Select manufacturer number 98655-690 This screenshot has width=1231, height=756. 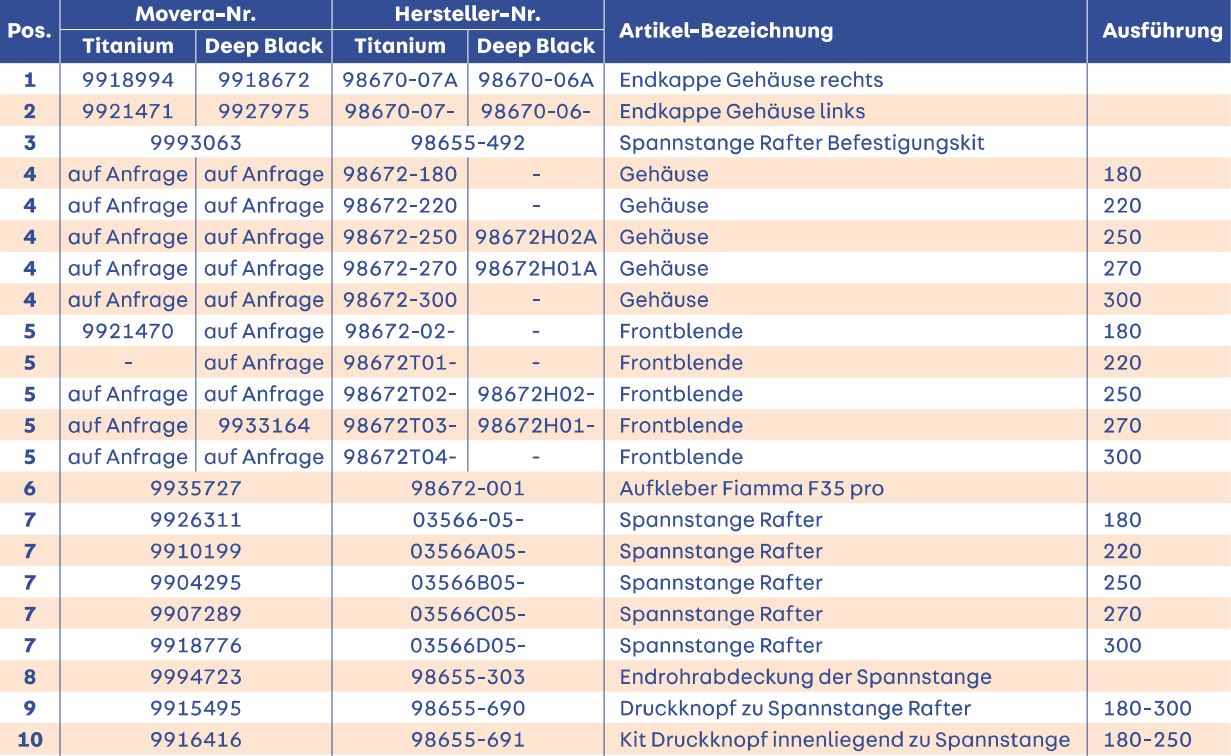tap(467, 708)
